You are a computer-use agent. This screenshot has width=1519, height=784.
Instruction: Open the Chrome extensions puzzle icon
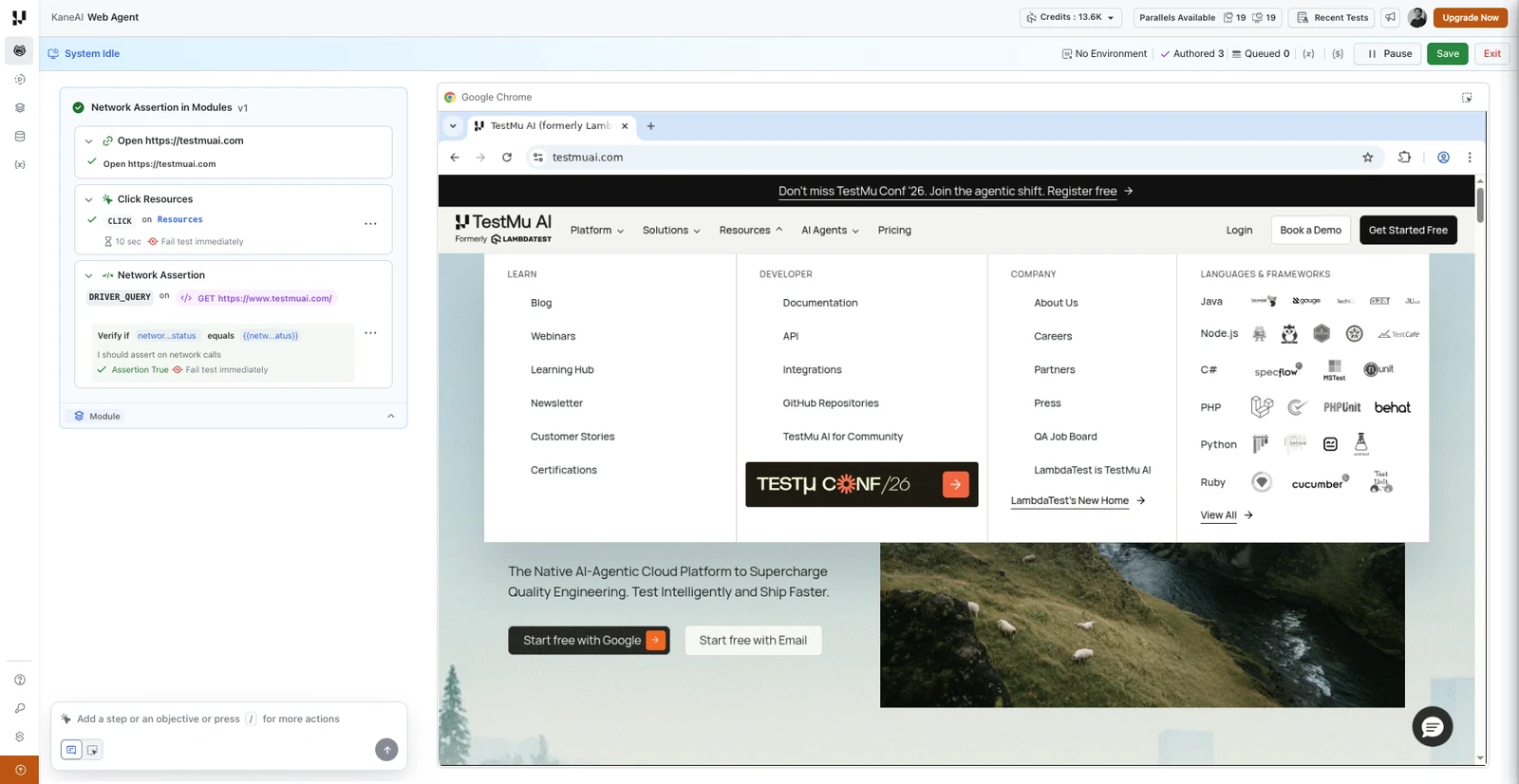pyautogui.click(x=1404, y=158)
